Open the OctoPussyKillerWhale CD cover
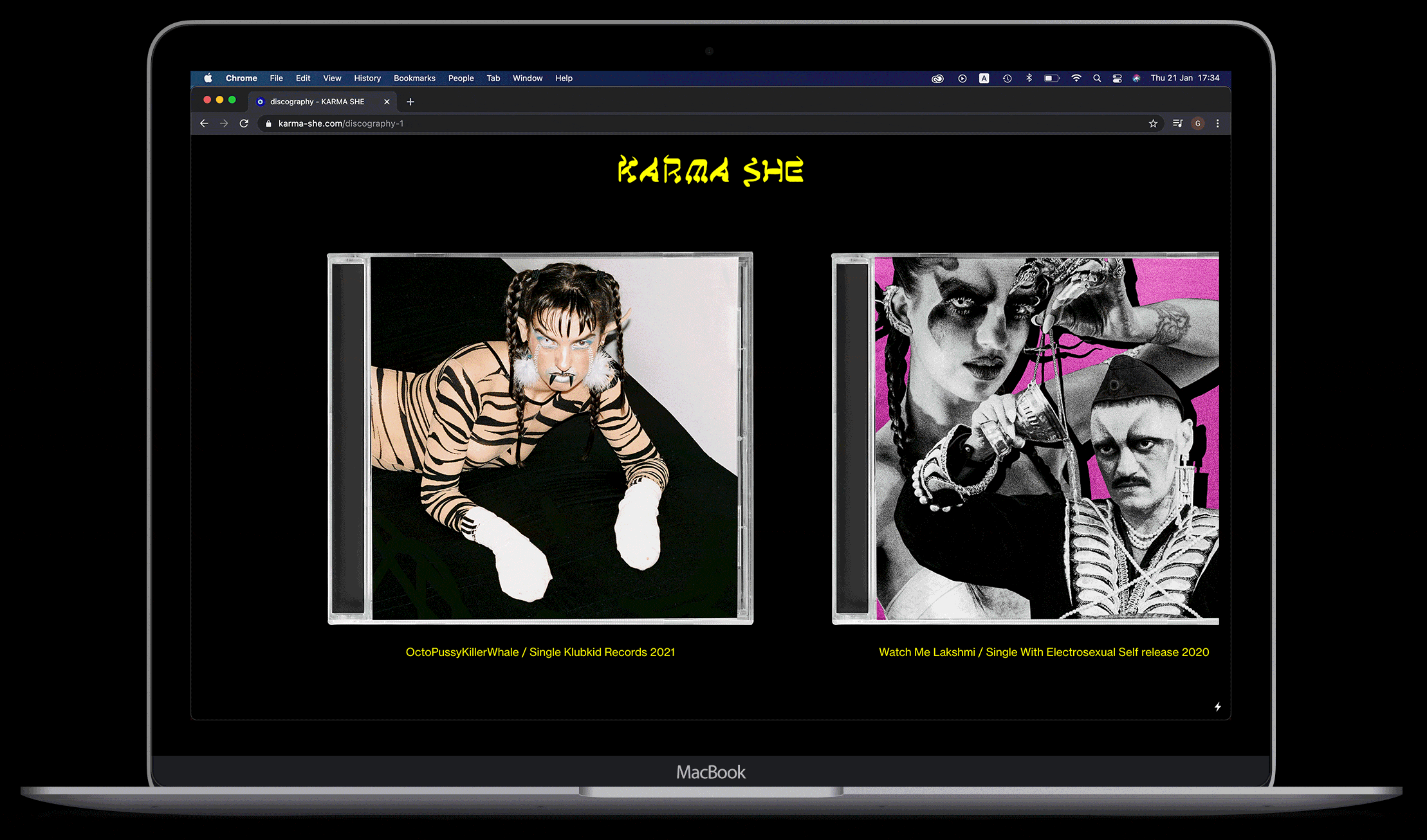Image resolution: width=1427 pixels, height=840 pixels. click(x=540, y=438)
